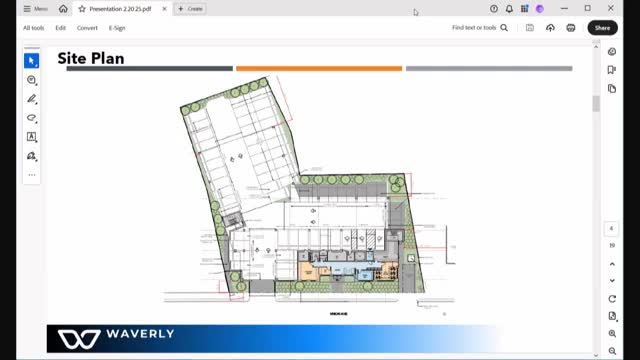Close the Presentation 2.20.25.pdf tab

(x=164, y=9)
